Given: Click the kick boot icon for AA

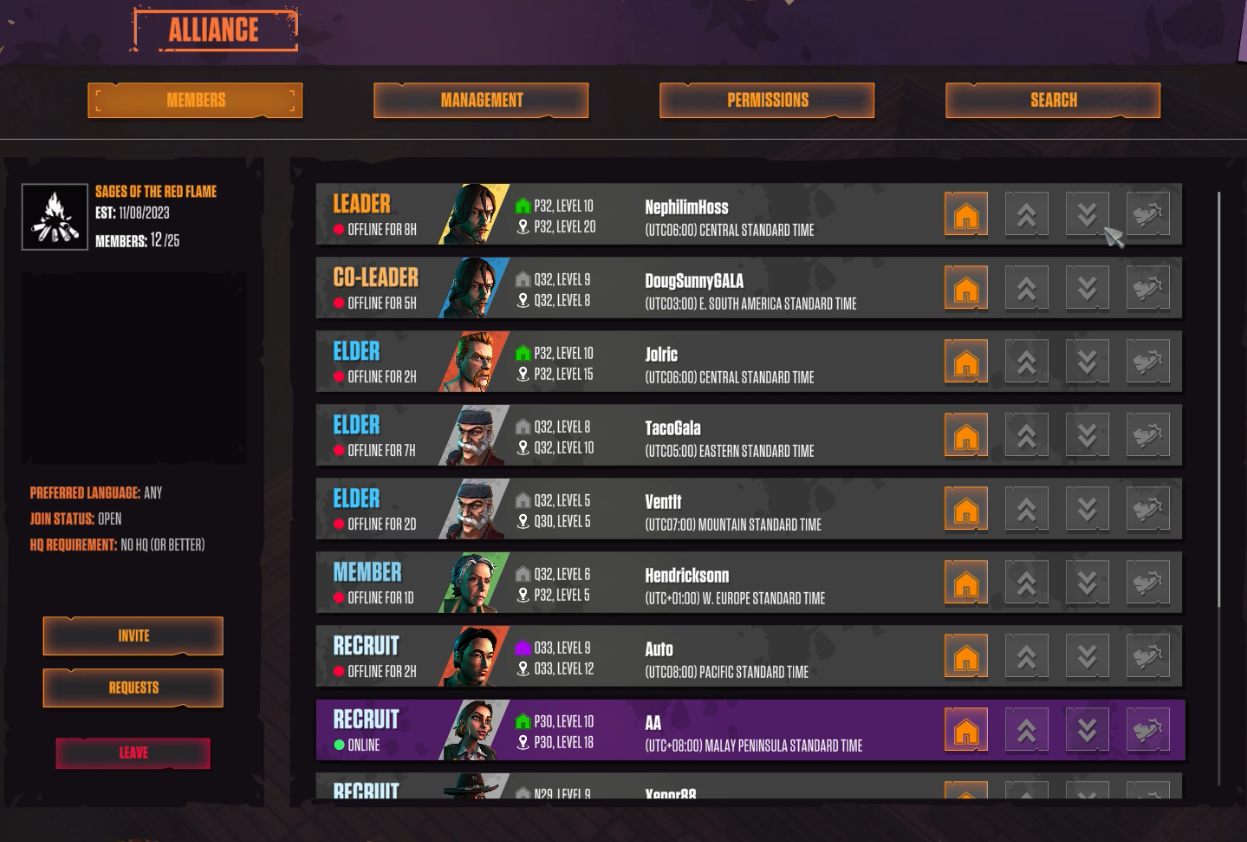Looking at the screenshot, I should (x=1148, y=729).
